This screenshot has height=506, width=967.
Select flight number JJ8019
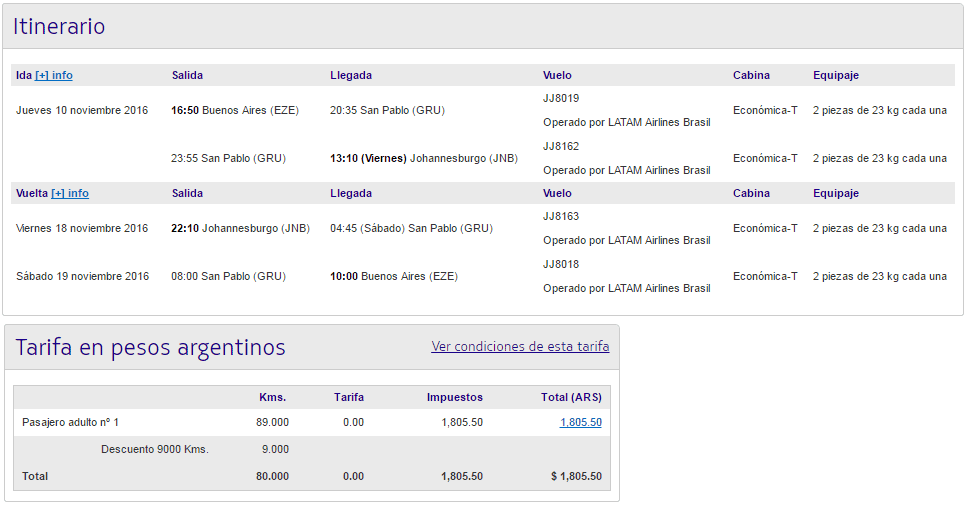(561, 98)
